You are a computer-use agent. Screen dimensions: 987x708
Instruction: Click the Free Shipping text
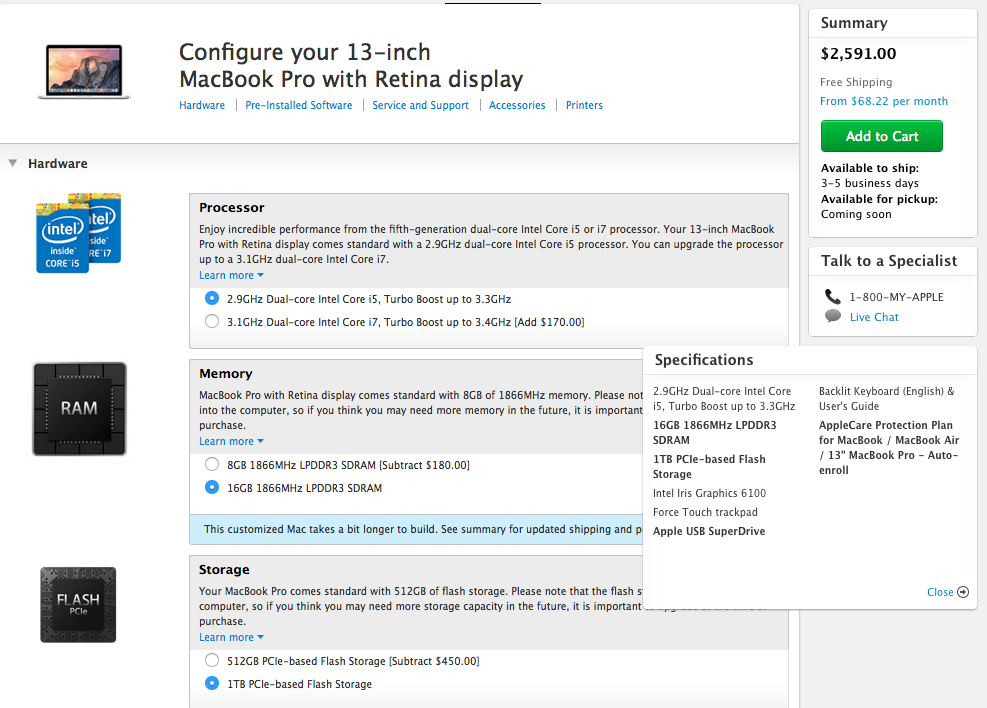tap(856, 82)
